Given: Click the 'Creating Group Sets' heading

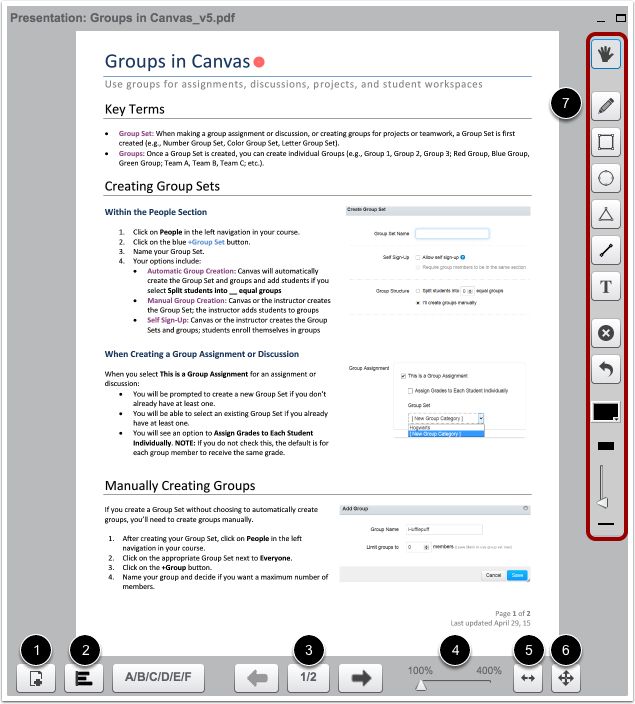Looking at the screenshot, I should 162,186.
